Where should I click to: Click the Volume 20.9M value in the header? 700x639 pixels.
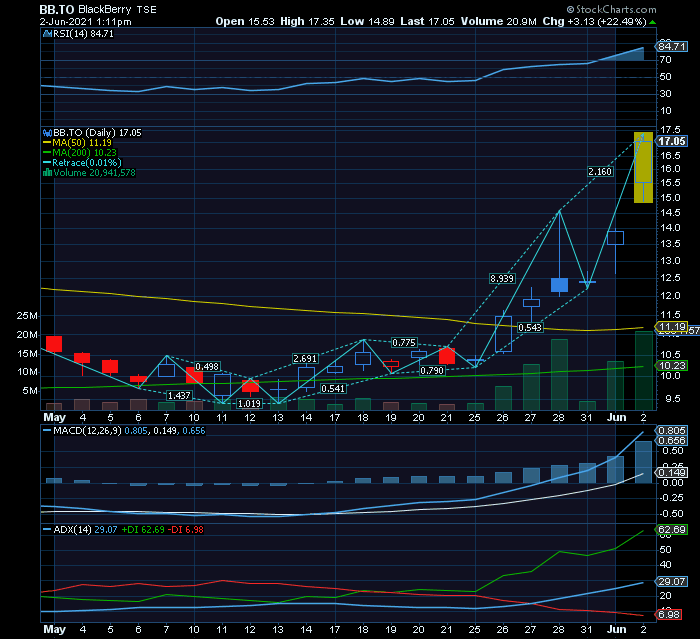(x=498, y=21)
